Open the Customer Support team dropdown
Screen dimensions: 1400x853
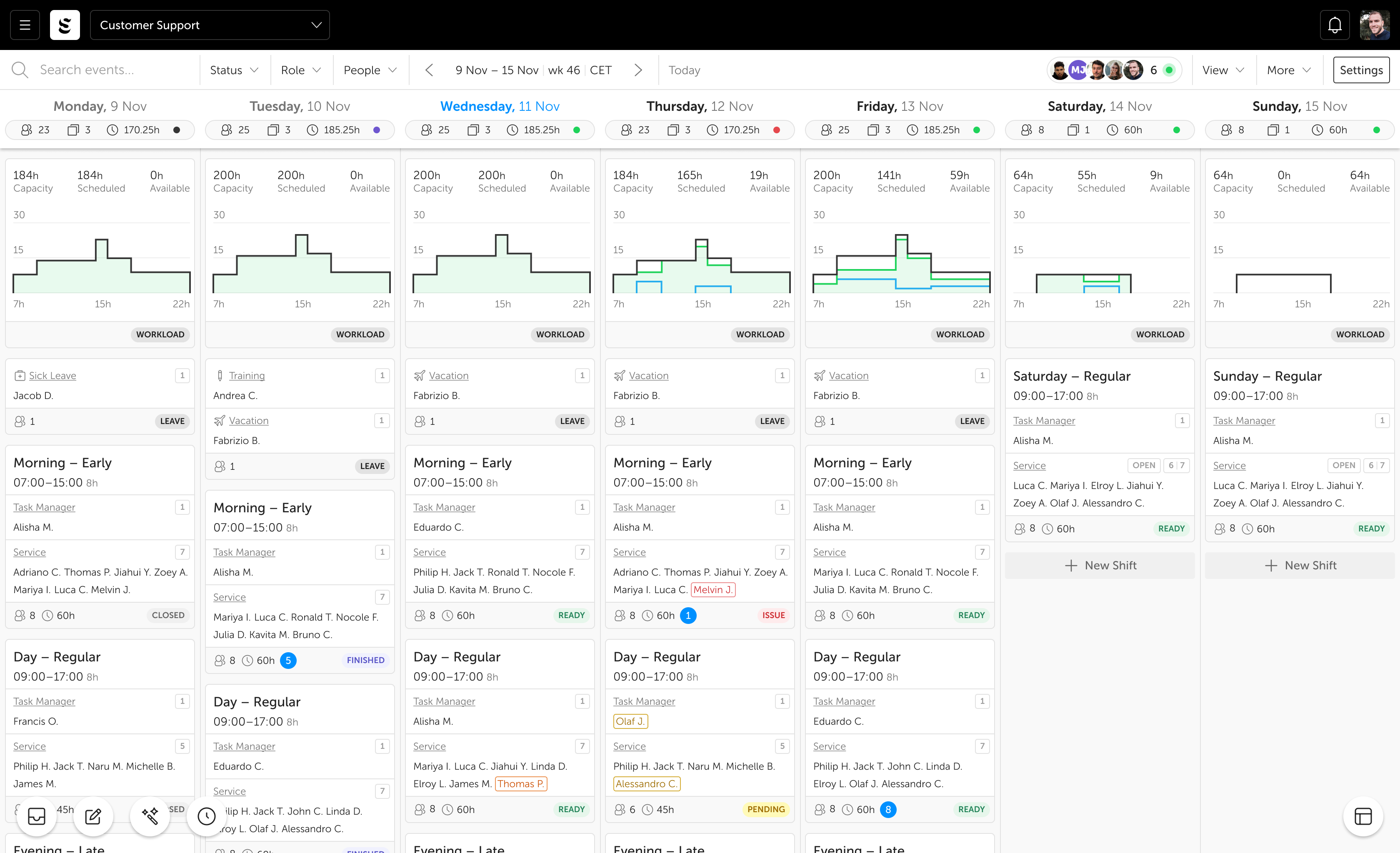(x=210, y=25)
